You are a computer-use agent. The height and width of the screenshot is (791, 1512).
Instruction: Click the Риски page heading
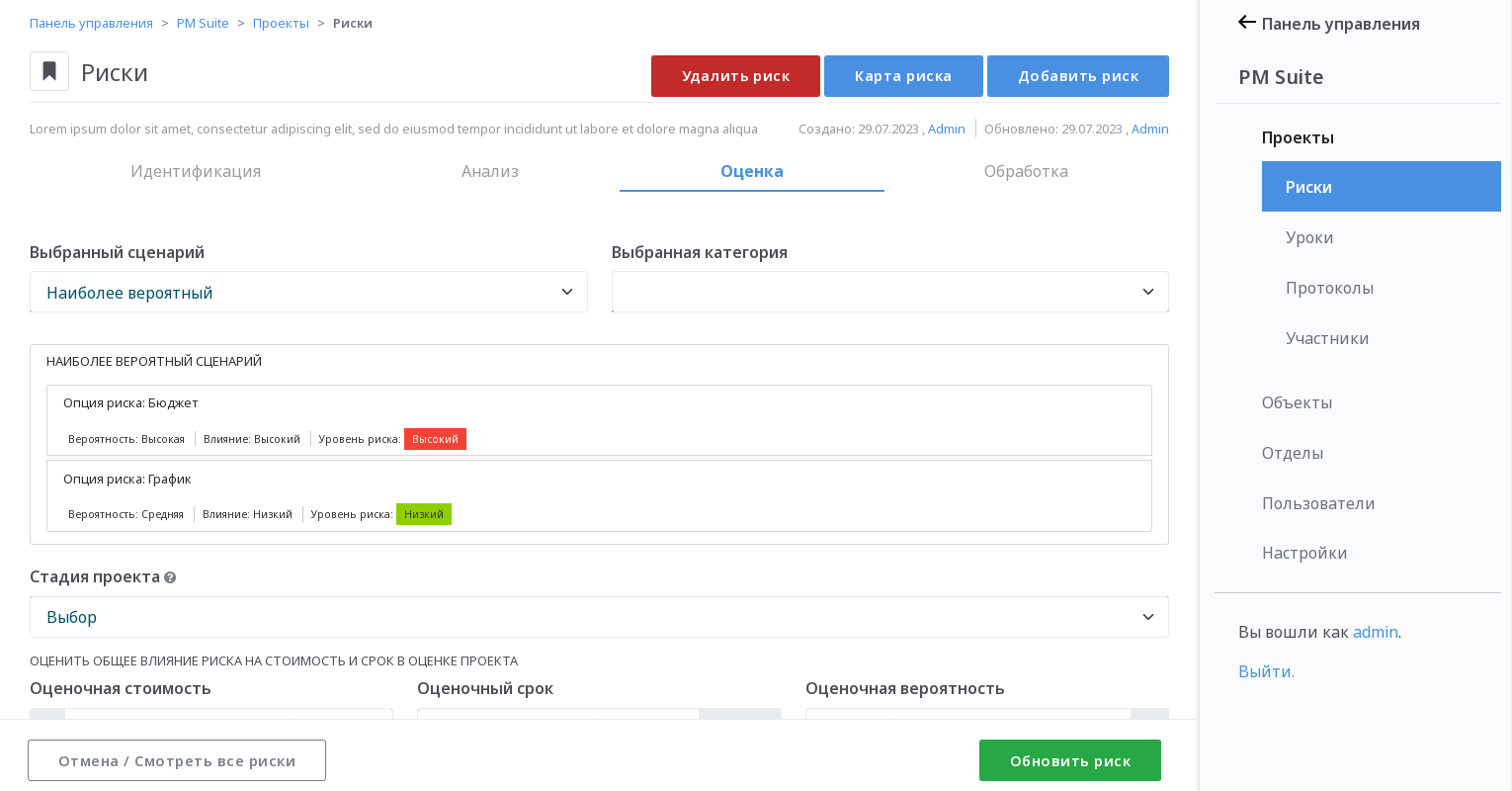115,72
